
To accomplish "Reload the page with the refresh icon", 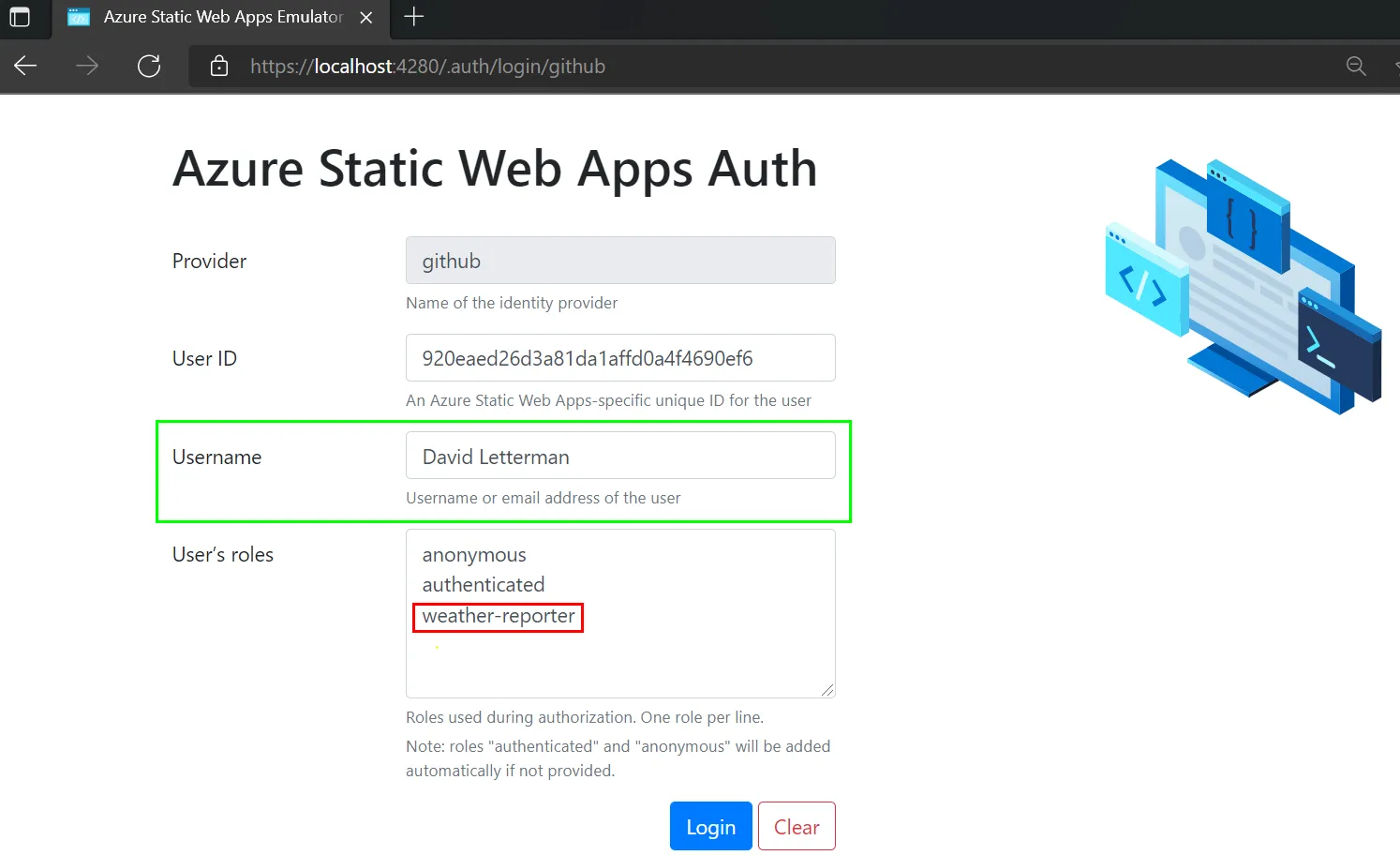I will (149, 66).
